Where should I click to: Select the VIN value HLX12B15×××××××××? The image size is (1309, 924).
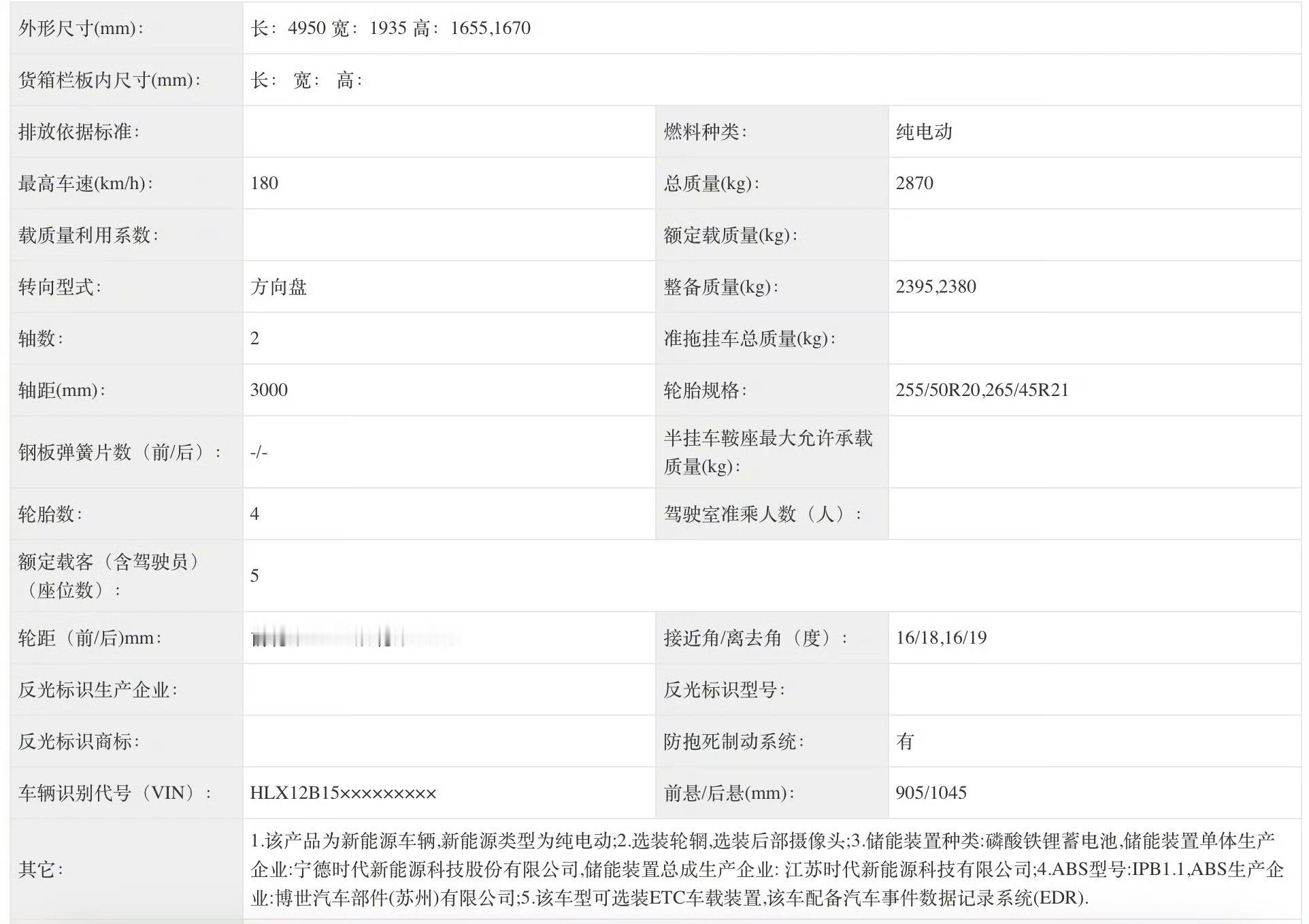[x=343, y=793]
